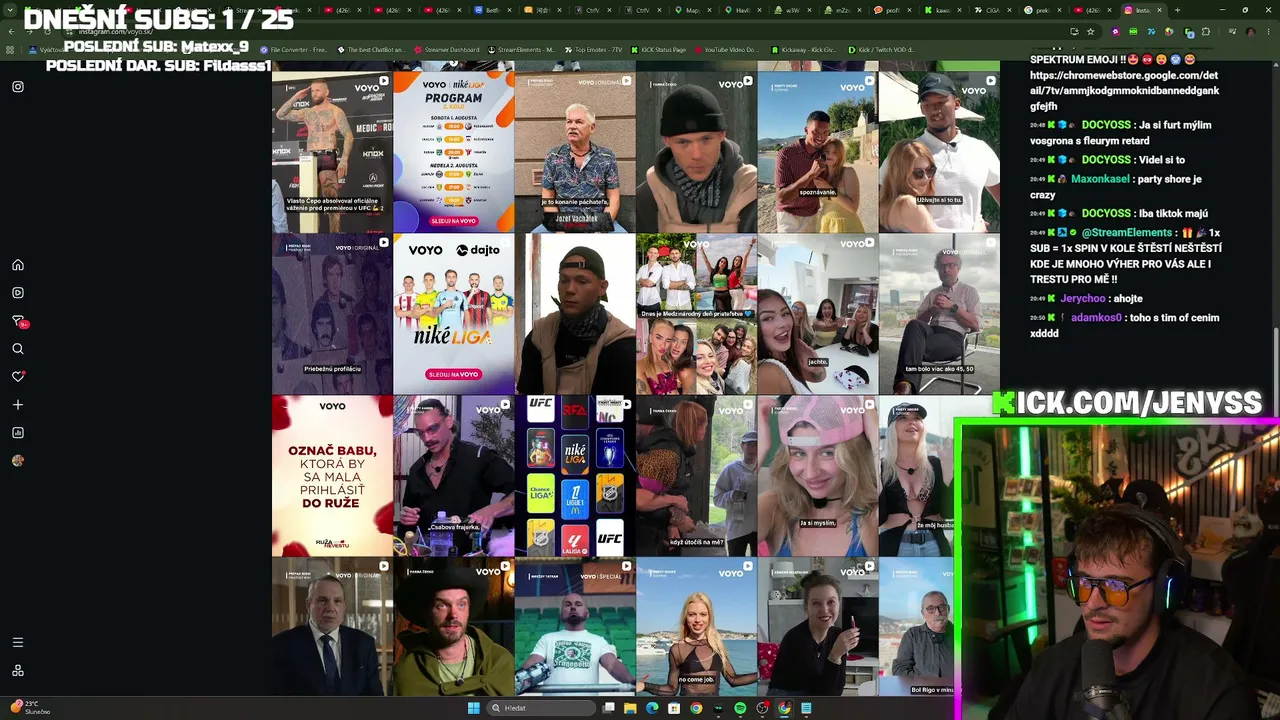Click username Maxonkasel in chat
This screenshot has width=1280, height=720.
coord(1100,179)
